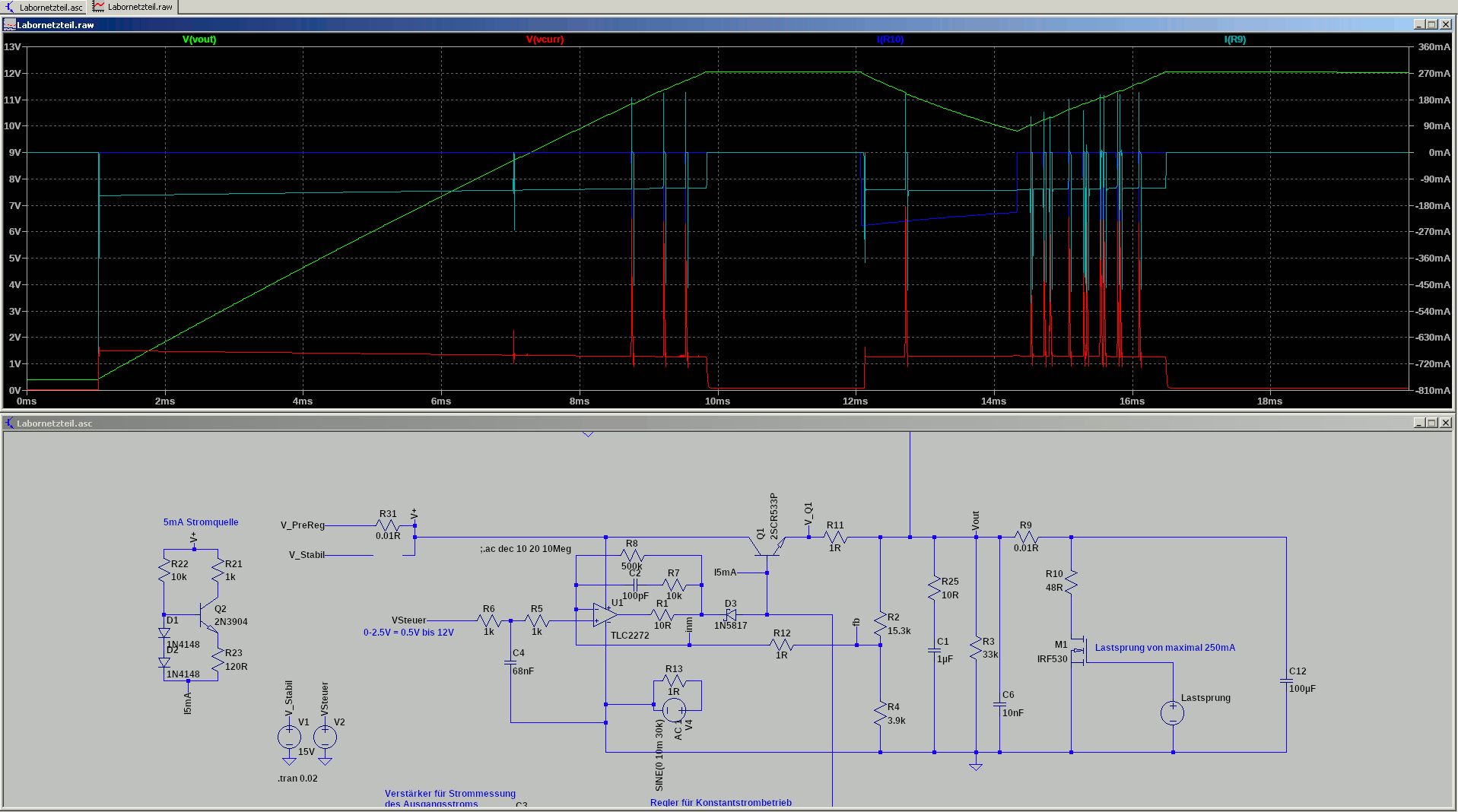The width and height of the screenshot is (1458, 812).
Task: Click the D3 1N5817 diode symbol
Action: click(x=731, y=614)
